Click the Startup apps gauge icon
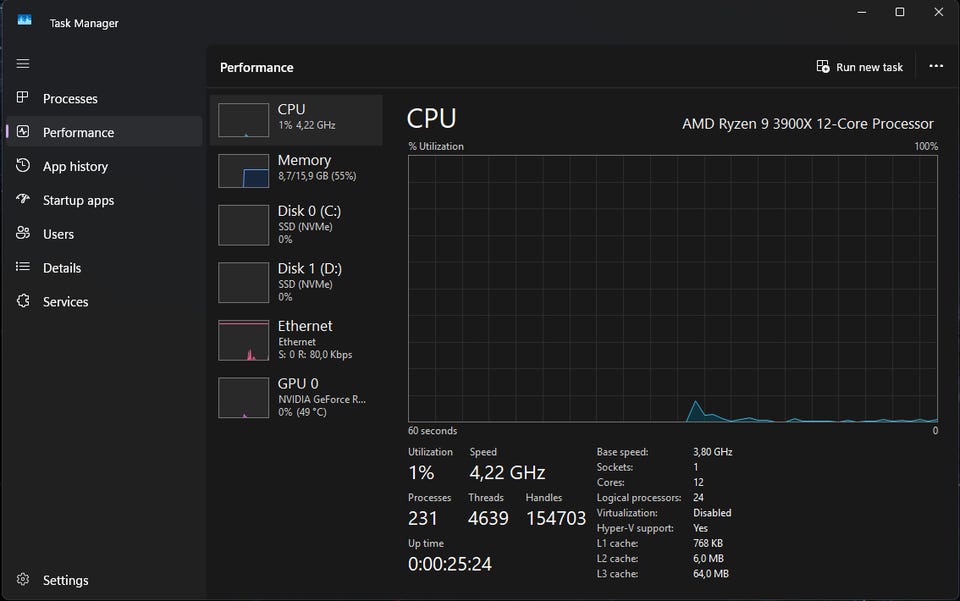The height and width of the screenshot is (601, 960). point(23,200)
